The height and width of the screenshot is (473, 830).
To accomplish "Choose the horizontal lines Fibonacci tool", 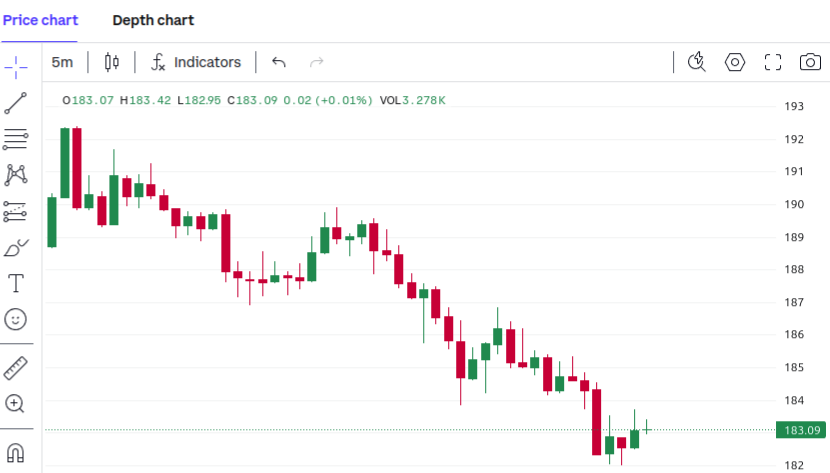I will click(16, 139).
